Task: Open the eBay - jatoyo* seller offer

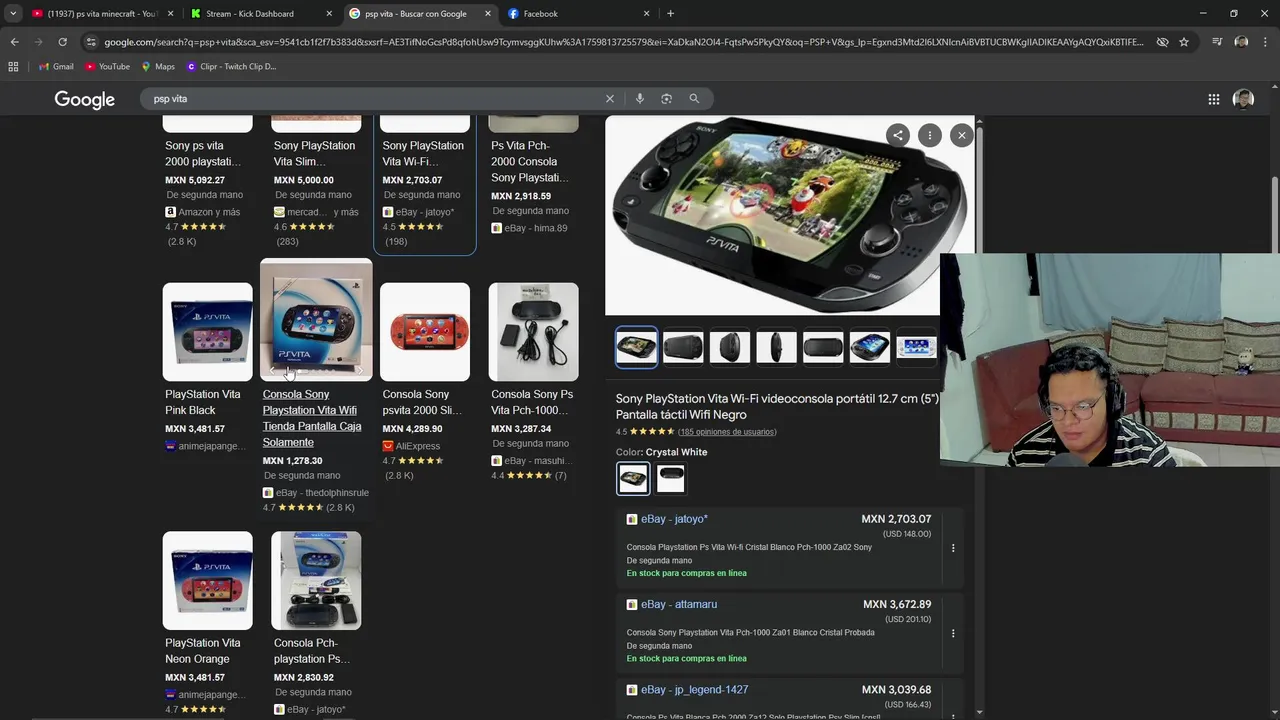Action: [x=674, y=519]
